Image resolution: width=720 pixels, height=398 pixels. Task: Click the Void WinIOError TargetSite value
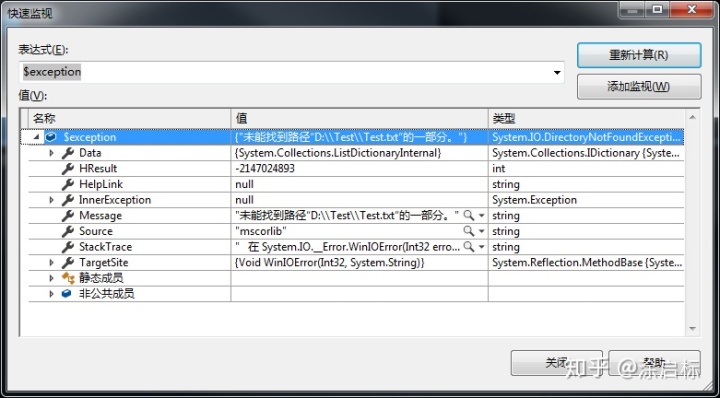point(329,262)
